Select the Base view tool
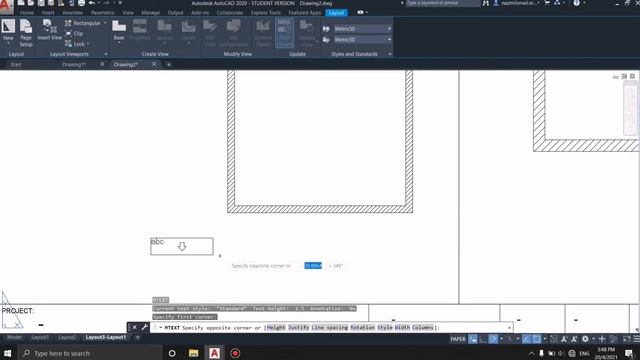This screenshot has width=640, height=360. (119, 31)
